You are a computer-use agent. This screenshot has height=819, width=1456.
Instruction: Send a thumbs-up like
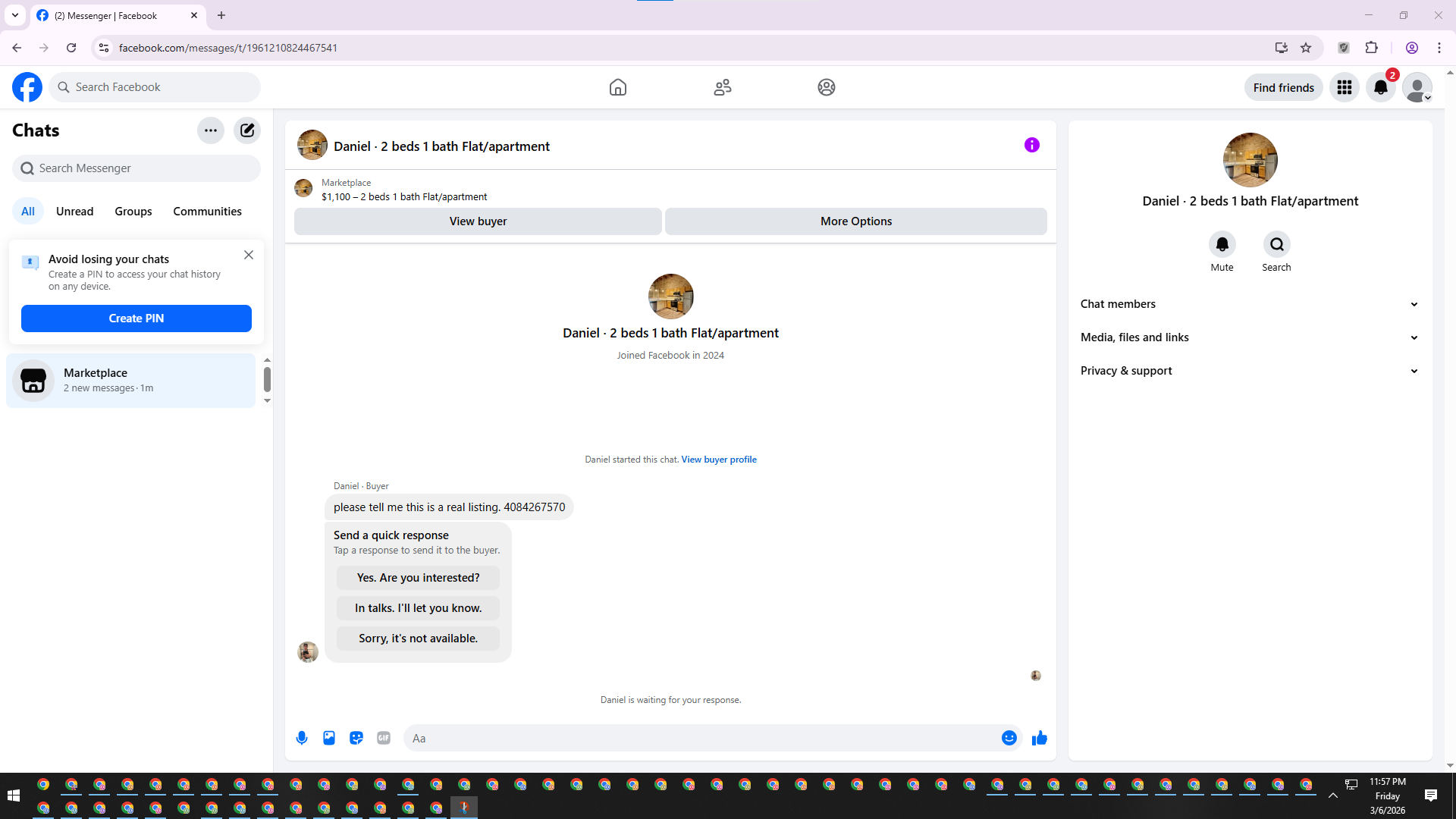pyautogui.click(x=1039, y=738)
